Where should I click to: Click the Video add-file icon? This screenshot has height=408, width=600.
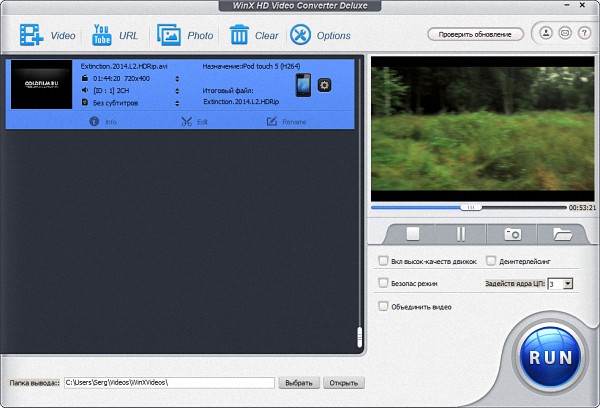29,35
